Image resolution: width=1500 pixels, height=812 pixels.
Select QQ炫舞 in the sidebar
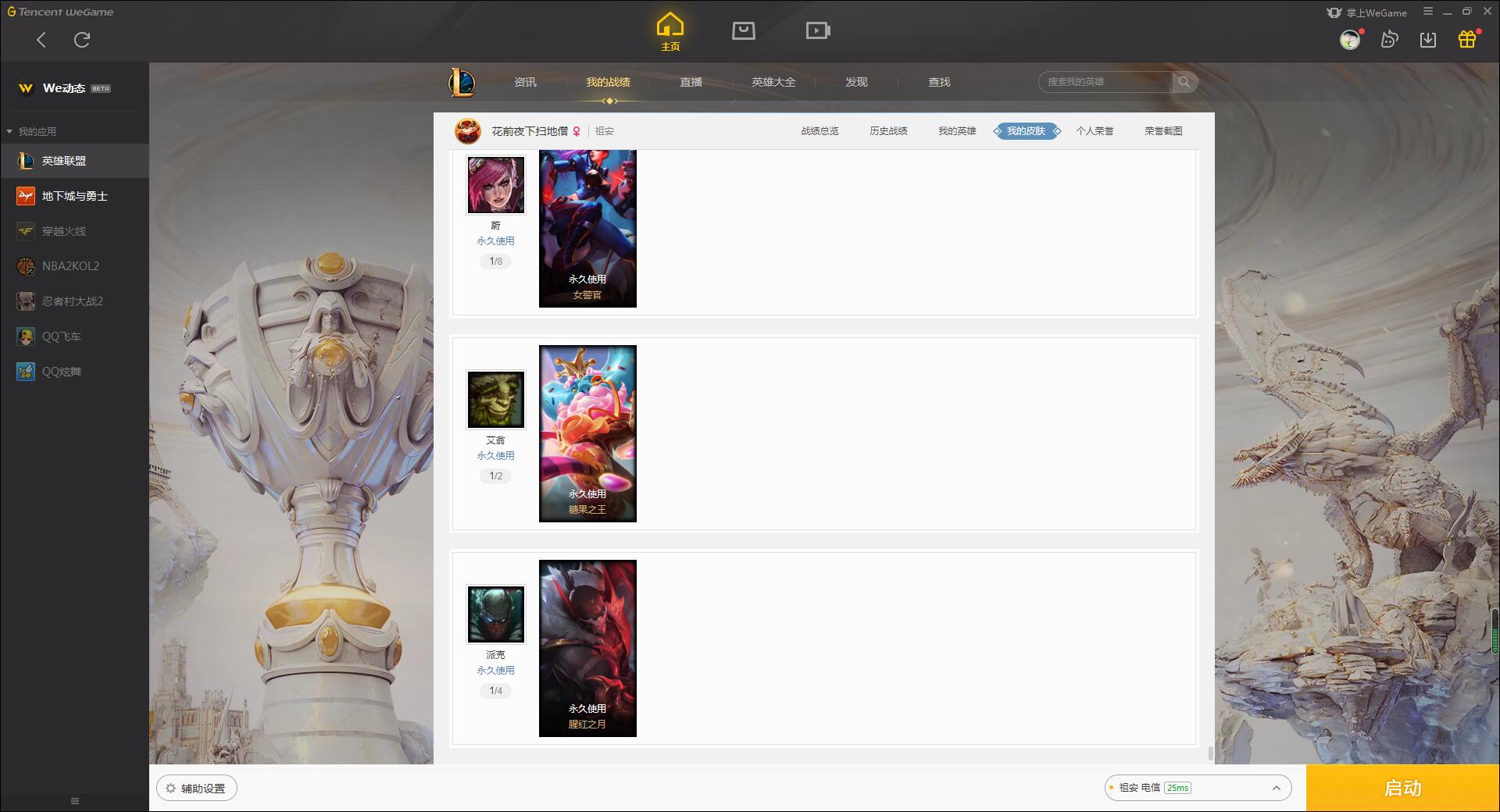coord(74,372)
